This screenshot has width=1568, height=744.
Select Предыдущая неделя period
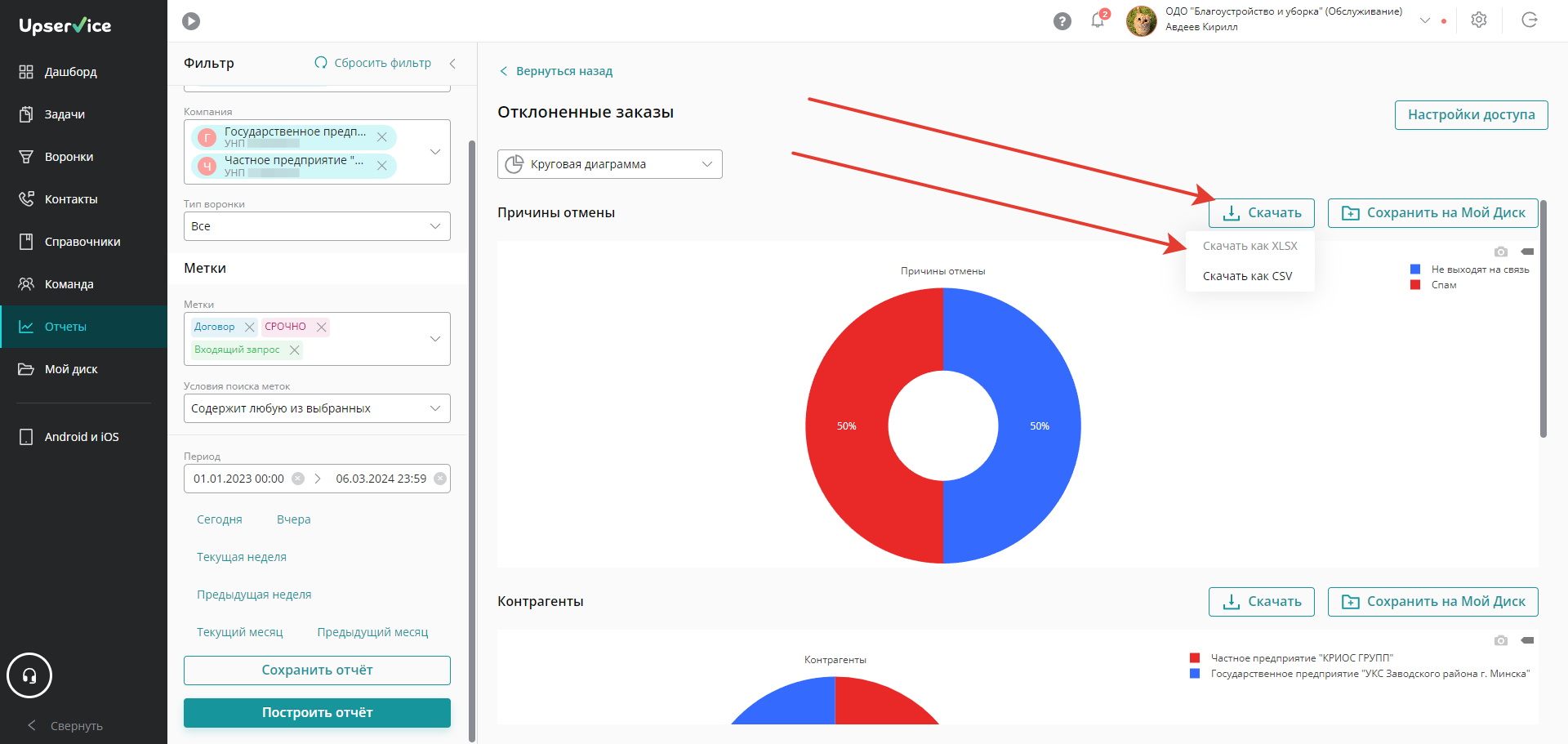click(254, 595)
